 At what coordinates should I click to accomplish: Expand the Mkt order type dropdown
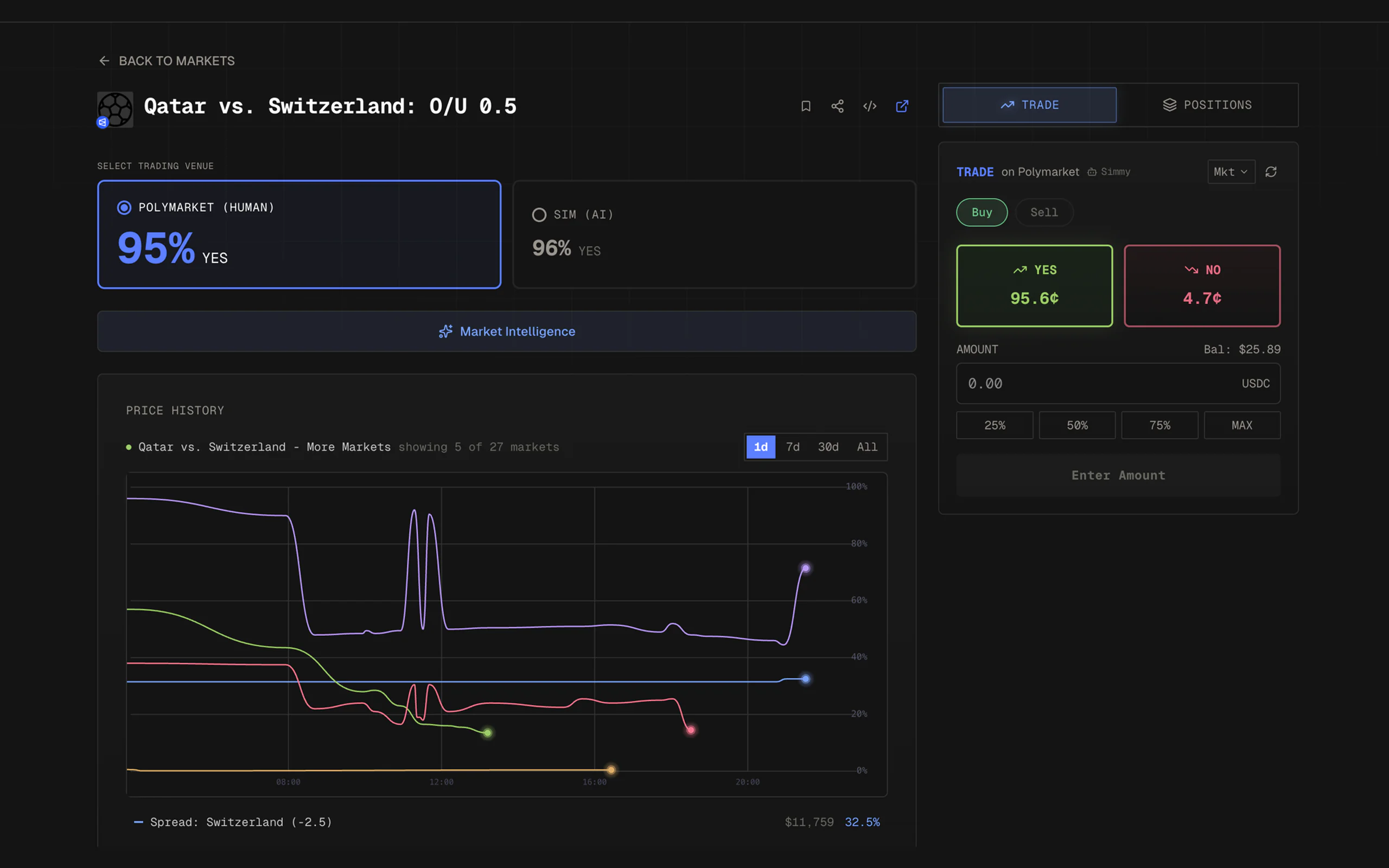[x=1231, y=171]
